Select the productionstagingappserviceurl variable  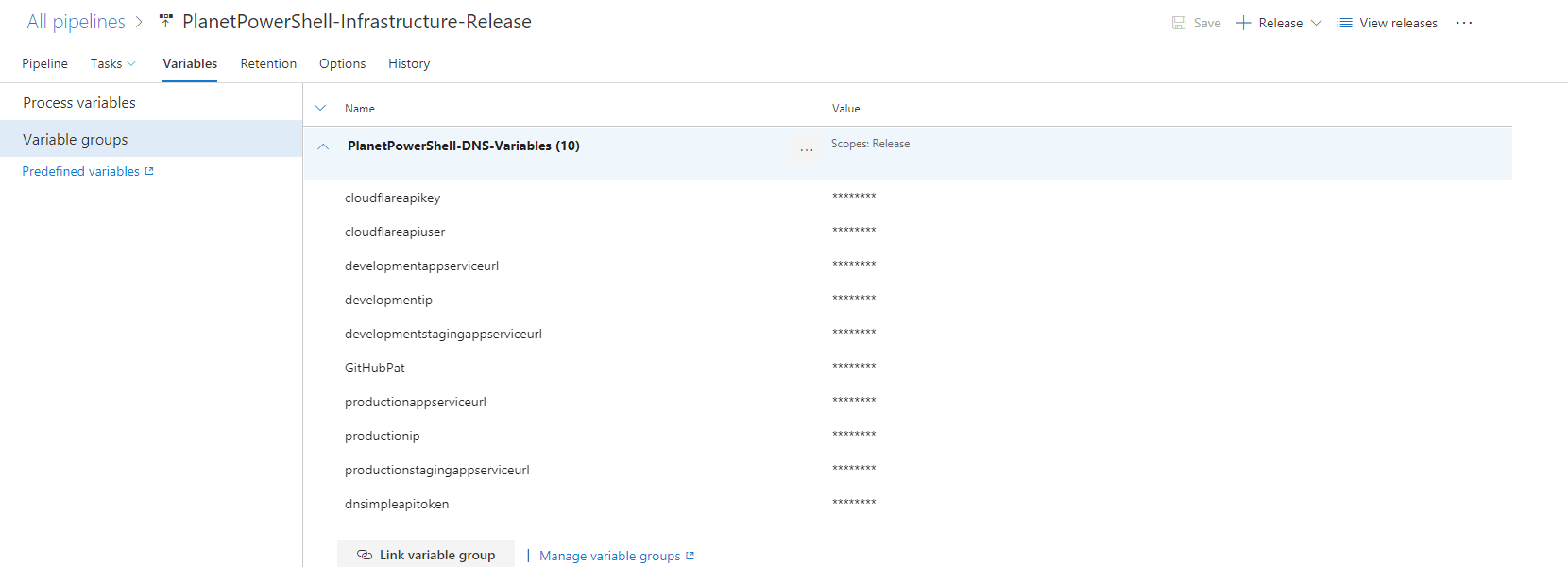click(437, 470)
